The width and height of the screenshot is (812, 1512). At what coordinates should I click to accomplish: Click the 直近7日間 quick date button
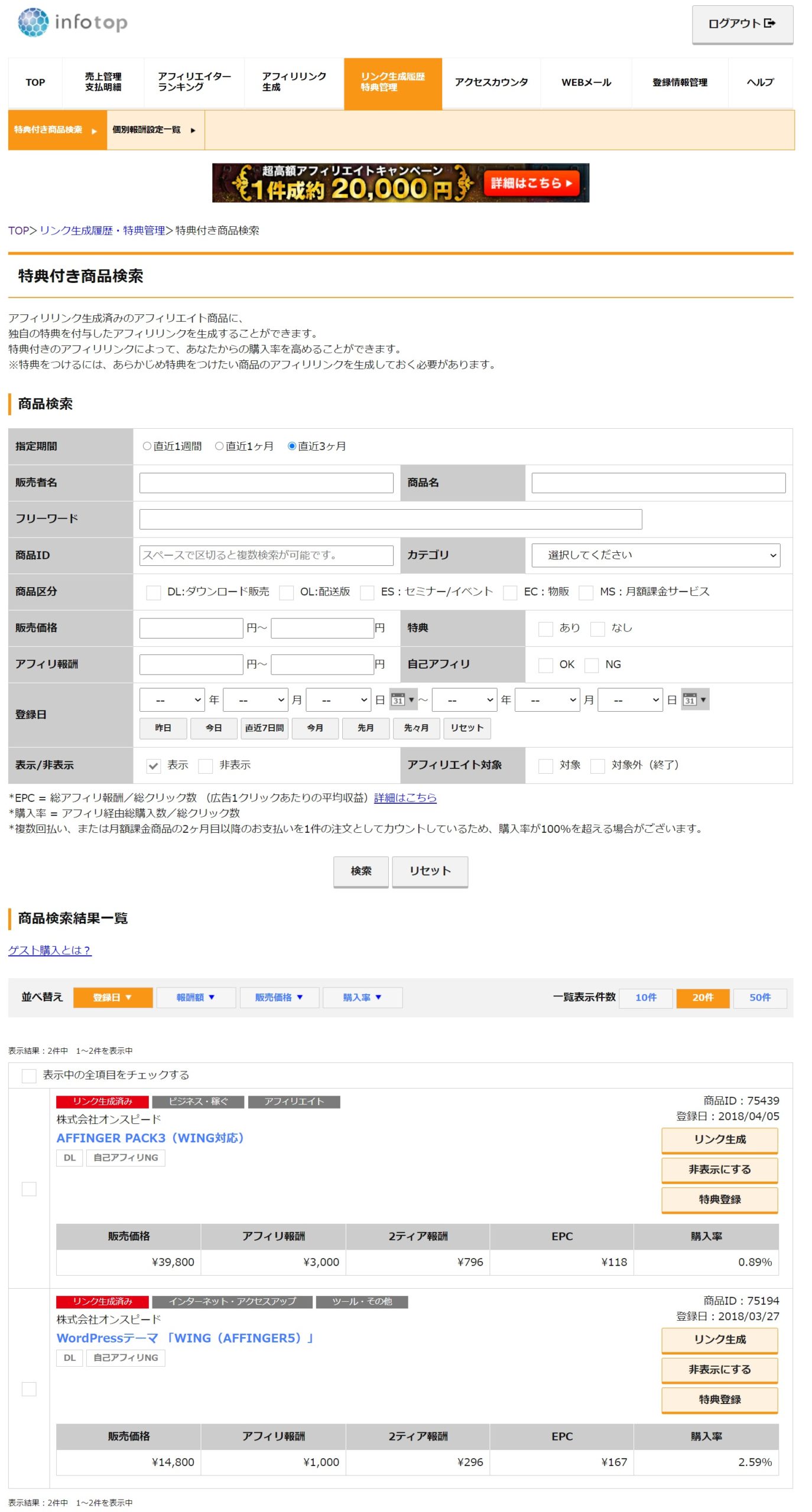pyautogui.click(x=264, y=728)
